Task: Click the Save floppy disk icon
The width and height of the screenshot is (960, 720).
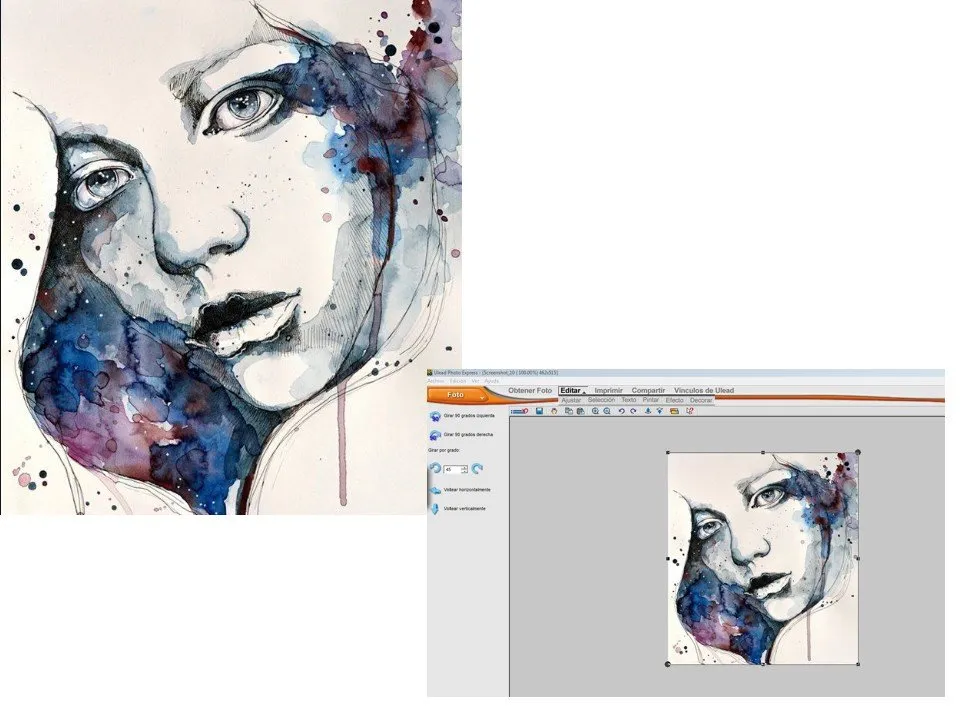Action: click(539, 411)
